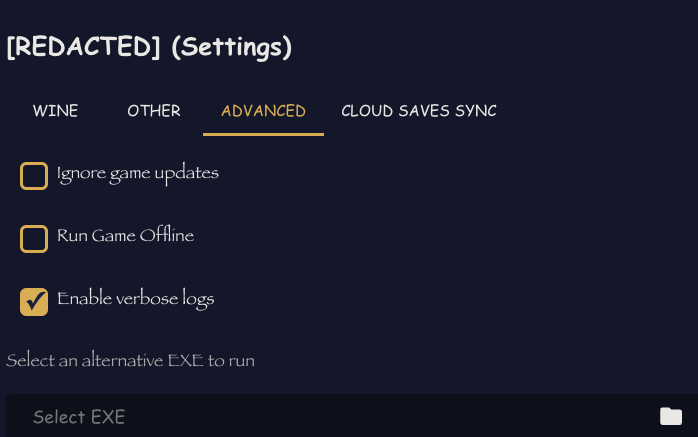Screen dimensions: 698x437
Task: Toggle the Ignore game updates checkbox
Action: tap(34, 176)
